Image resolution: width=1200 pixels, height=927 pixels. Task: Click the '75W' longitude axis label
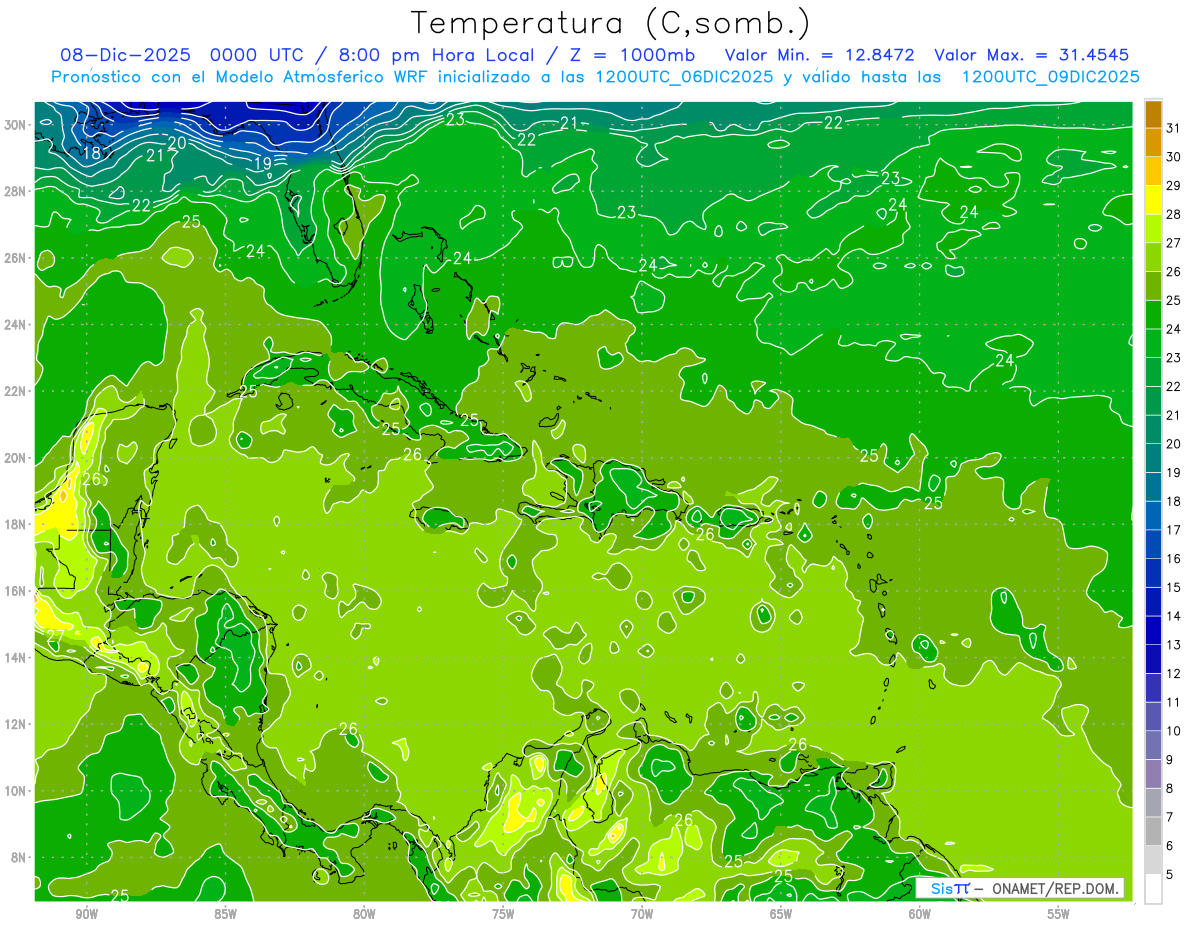tap(503, 914)
